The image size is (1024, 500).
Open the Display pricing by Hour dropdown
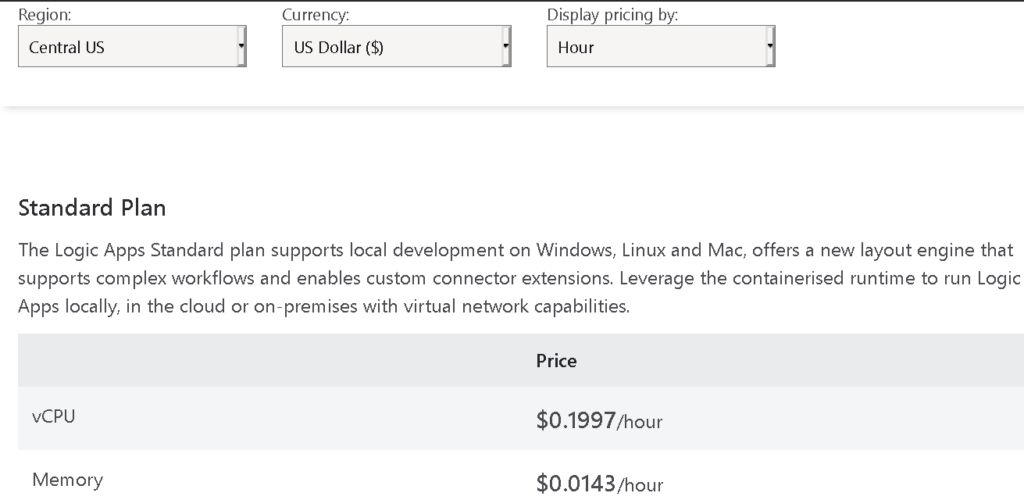(x=661, y=46)
